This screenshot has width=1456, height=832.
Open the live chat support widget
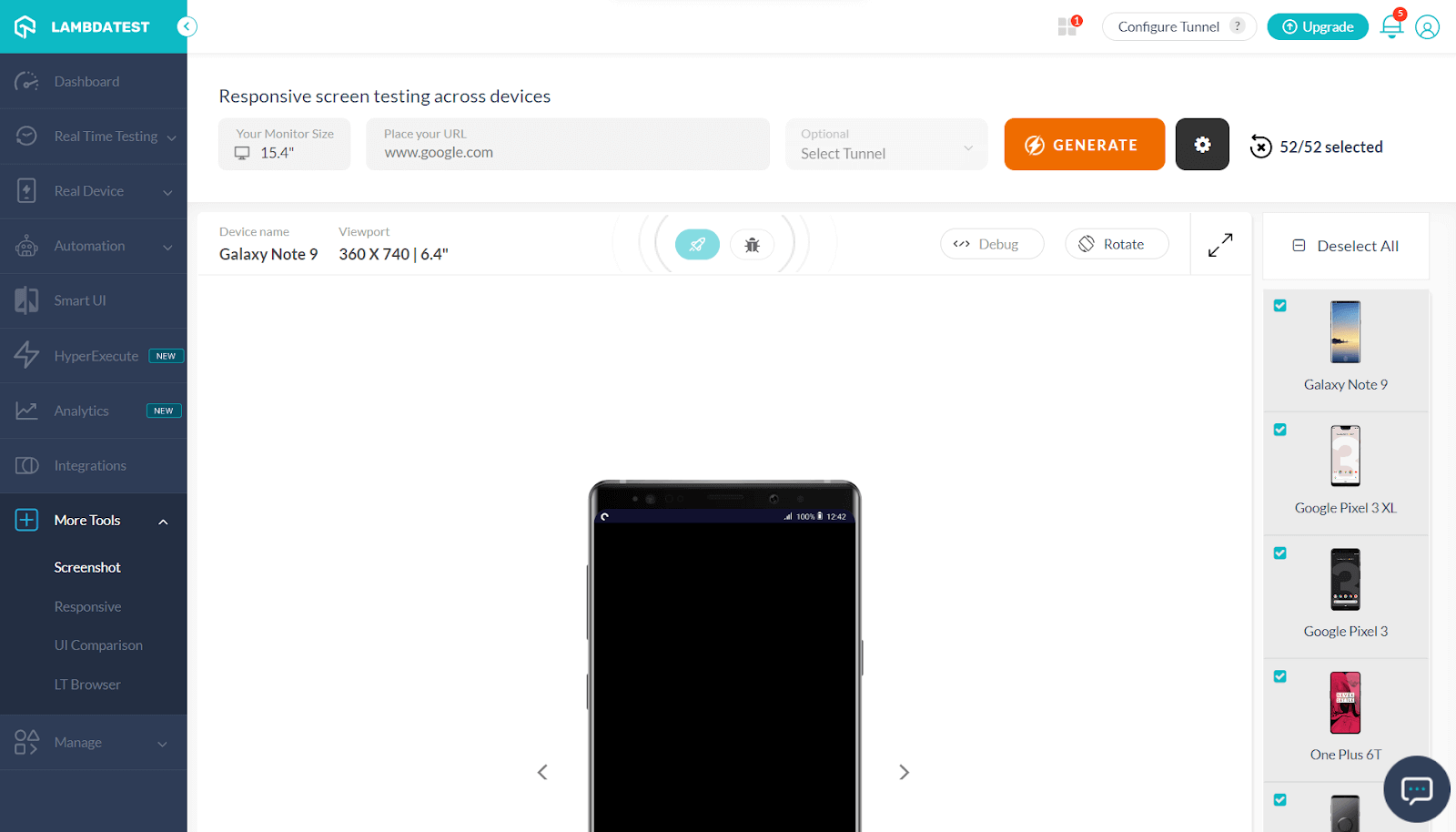(1415, 789)
